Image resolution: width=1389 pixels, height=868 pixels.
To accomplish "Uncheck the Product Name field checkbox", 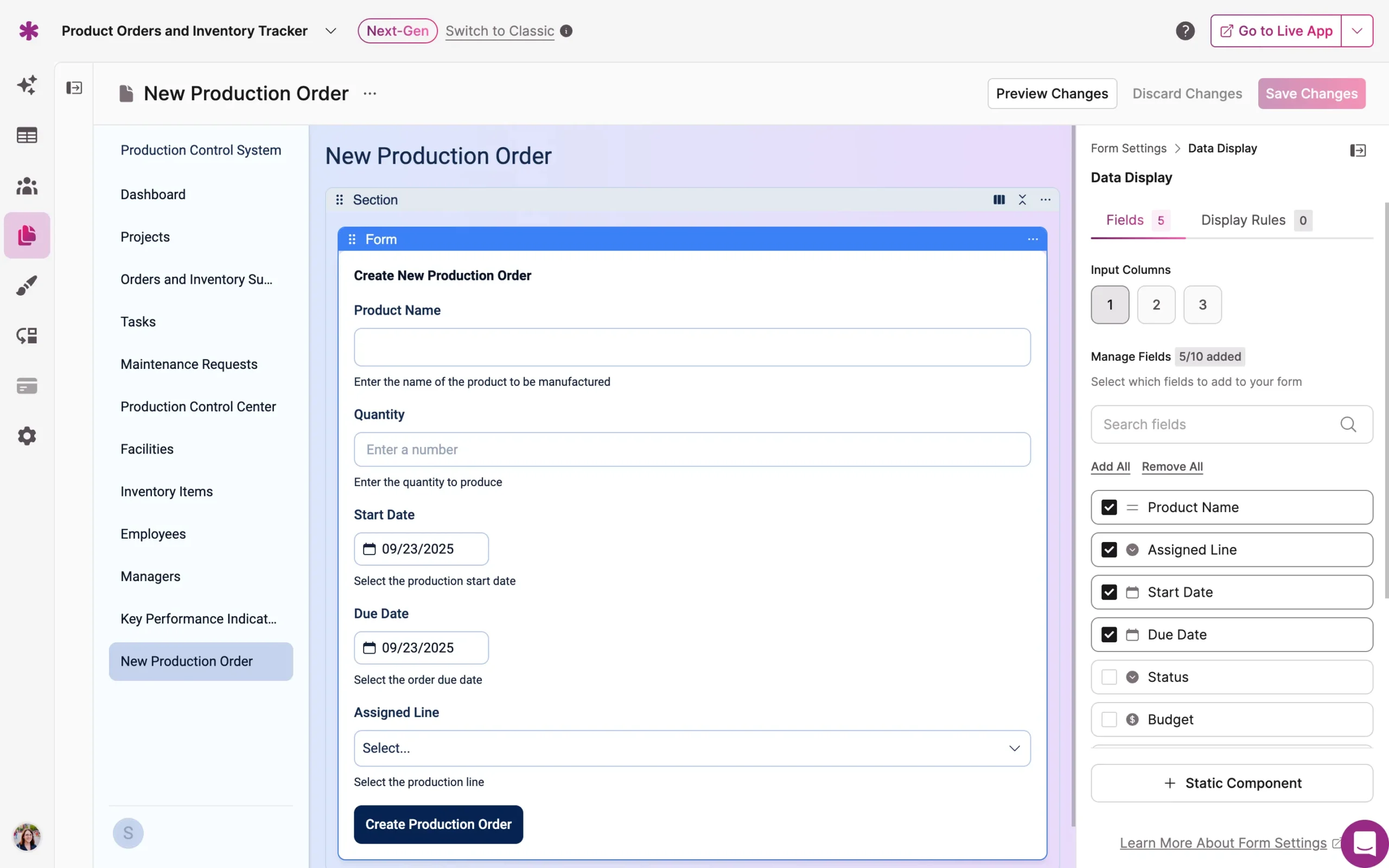I will (x=1109, y=507).
